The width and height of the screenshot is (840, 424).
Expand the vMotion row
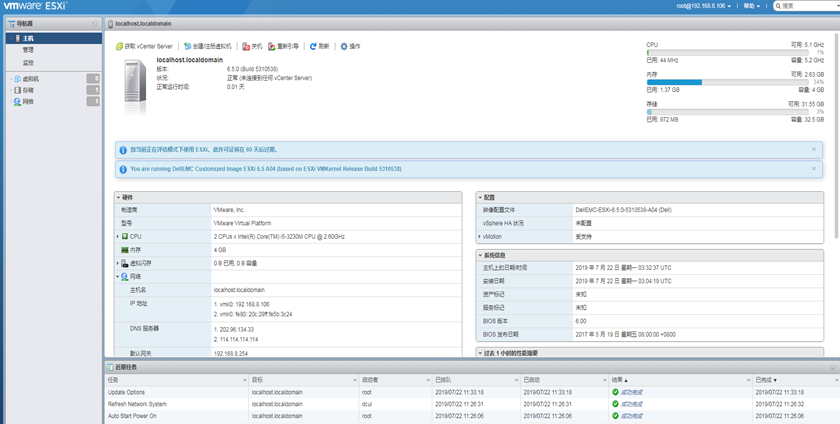tap(480, 236)
